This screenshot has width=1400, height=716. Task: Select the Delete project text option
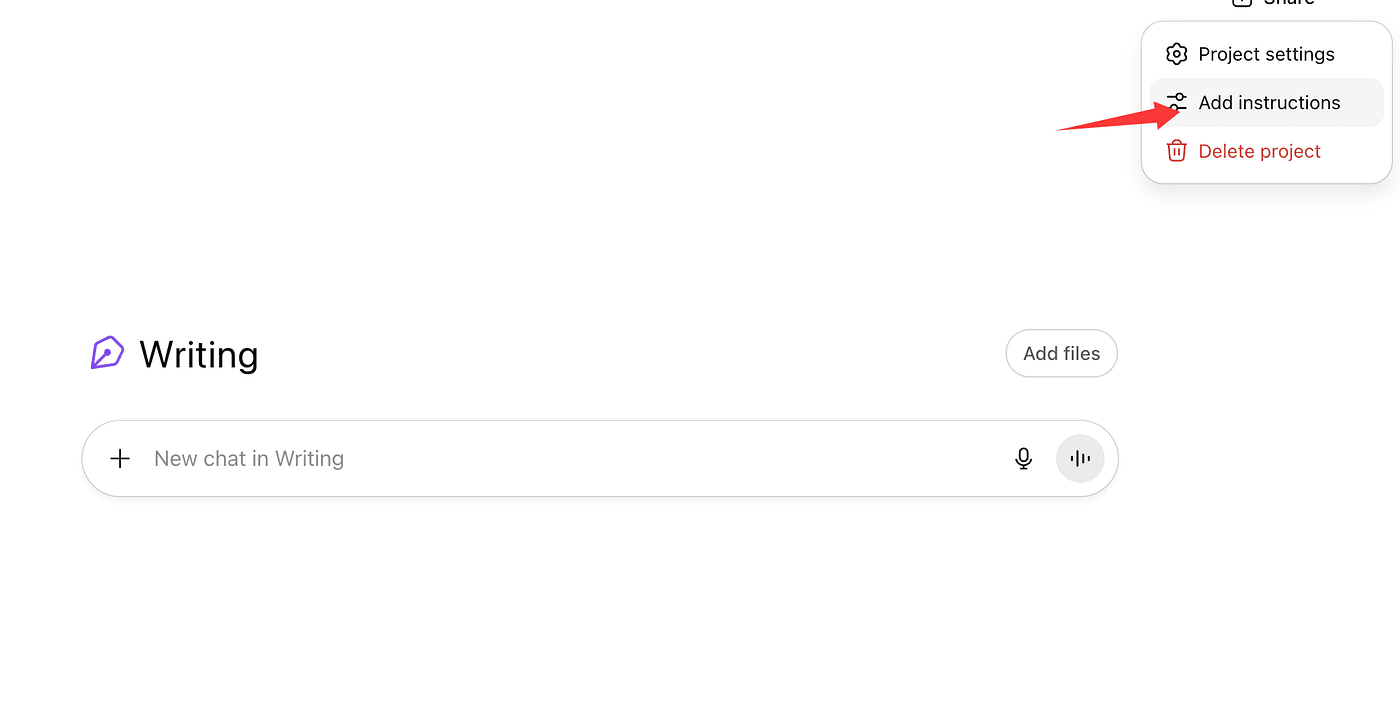(x=1259, y=151)
